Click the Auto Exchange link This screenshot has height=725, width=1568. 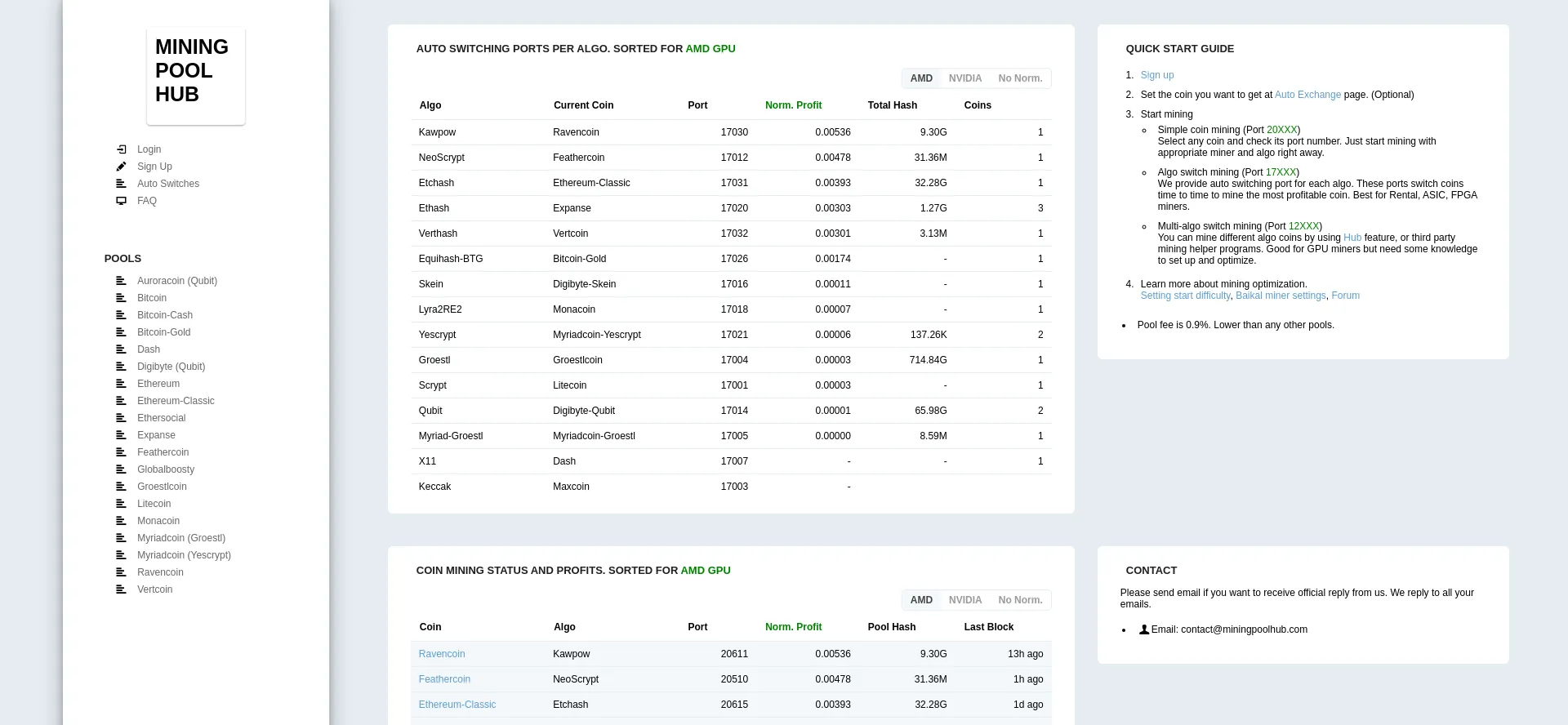(x=1307, y=95)
